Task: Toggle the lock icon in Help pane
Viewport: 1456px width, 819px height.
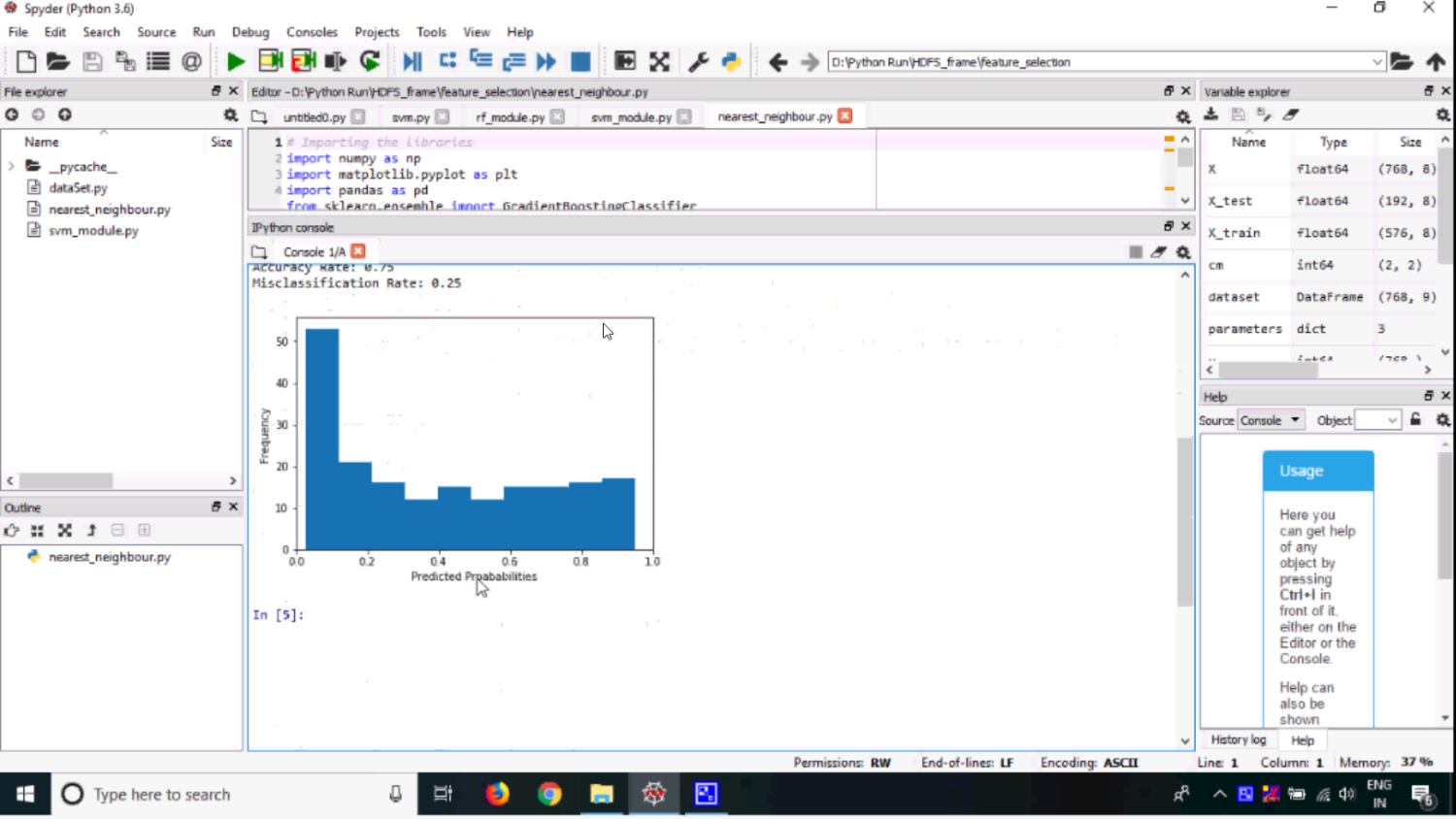Action: coord(1415,420)
